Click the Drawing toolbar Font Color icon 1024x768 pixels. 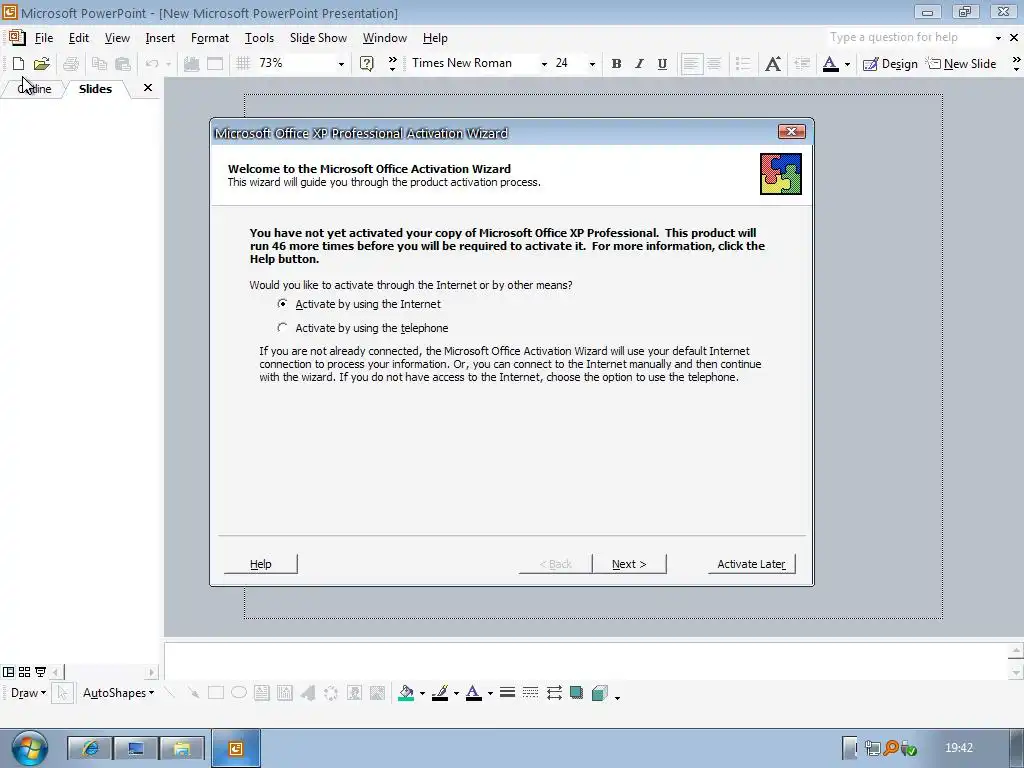474,693
